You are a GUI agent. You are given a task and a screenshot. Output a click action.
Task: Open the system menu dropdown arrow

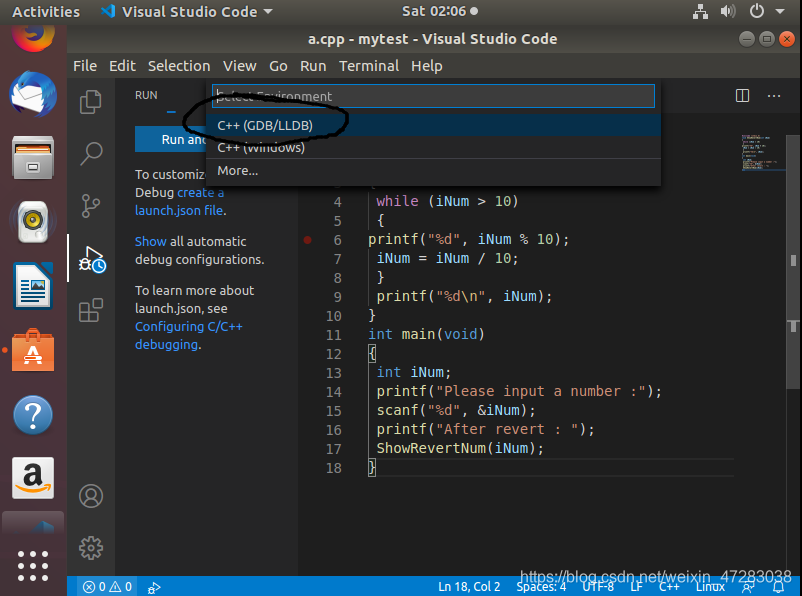(780, 11)
